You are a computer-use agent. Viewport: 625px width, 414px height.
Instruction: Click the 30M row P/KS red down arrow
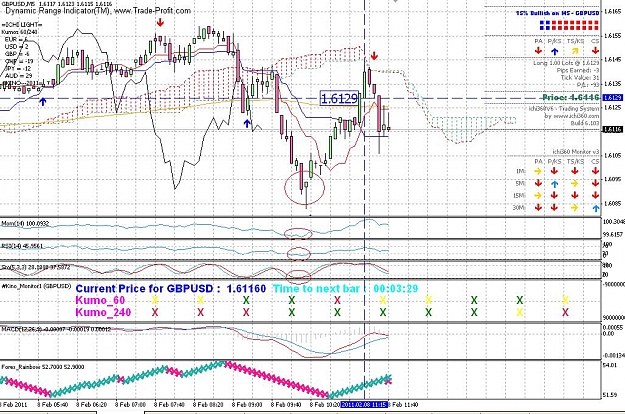click(x=554, y=208)
